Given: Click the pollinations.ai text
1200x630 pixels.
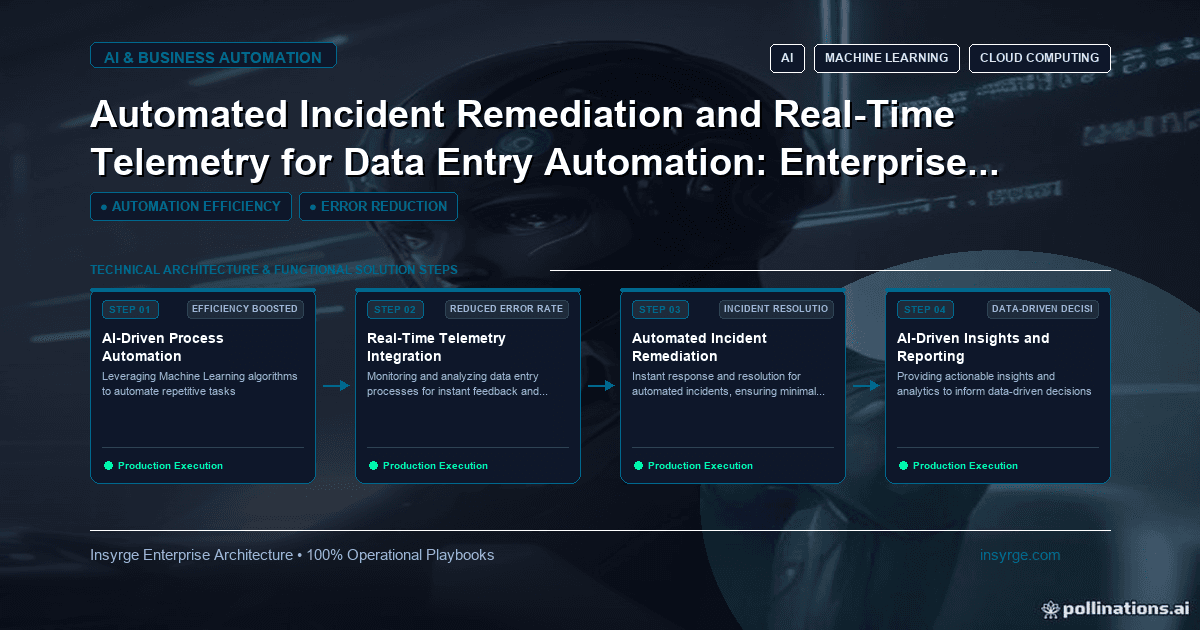Looking at the screenshot, I should pyautogui.click(x=1126, y=608).
